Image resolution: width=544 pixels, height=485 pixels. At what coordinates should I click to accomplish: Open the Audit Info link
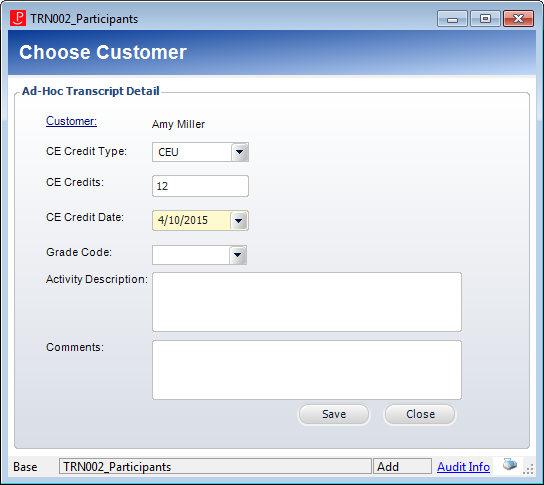(x=463, y=467)
